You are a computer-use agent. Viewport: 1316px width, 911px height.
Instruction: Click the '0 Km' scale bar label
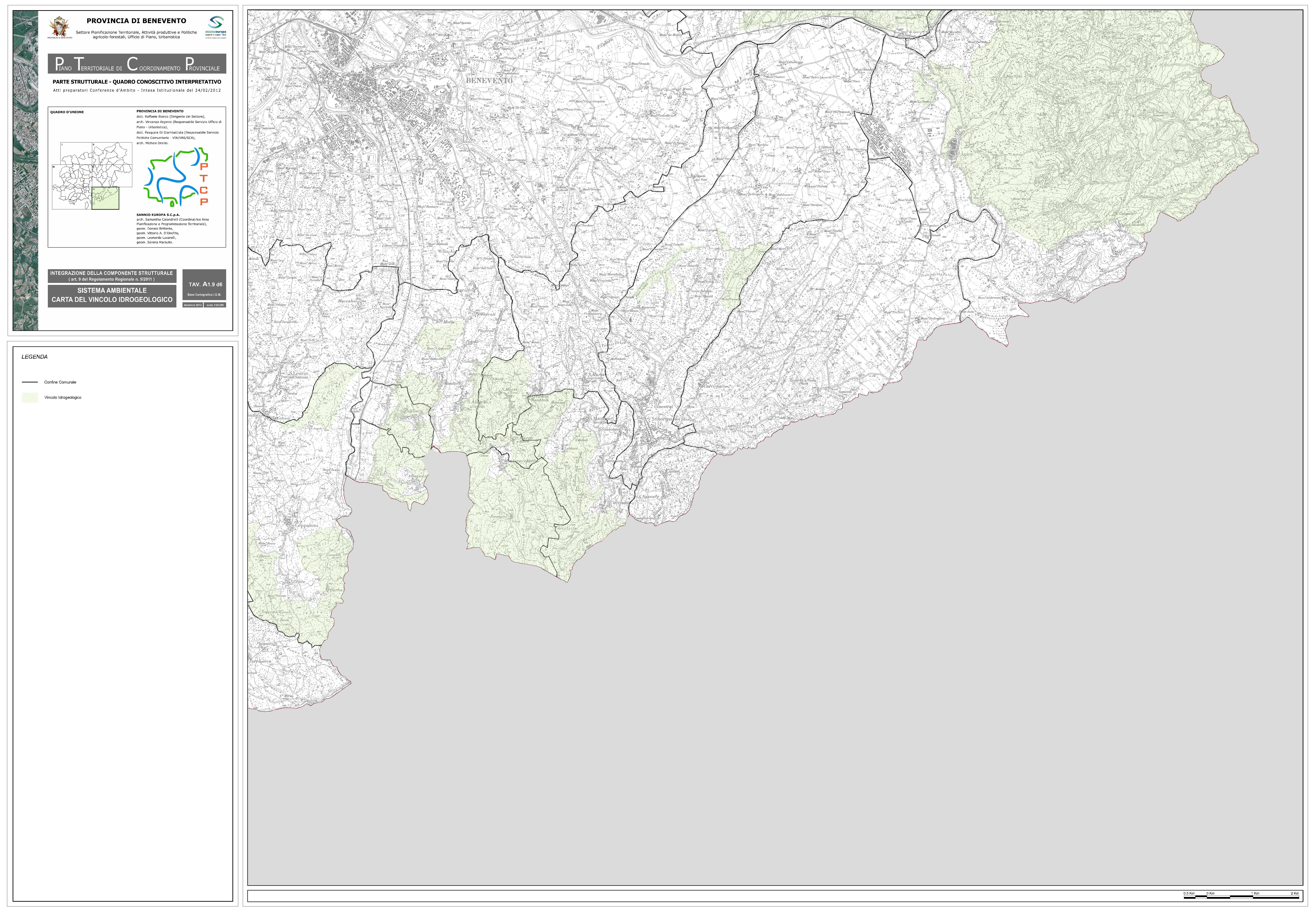point(1210,893)
